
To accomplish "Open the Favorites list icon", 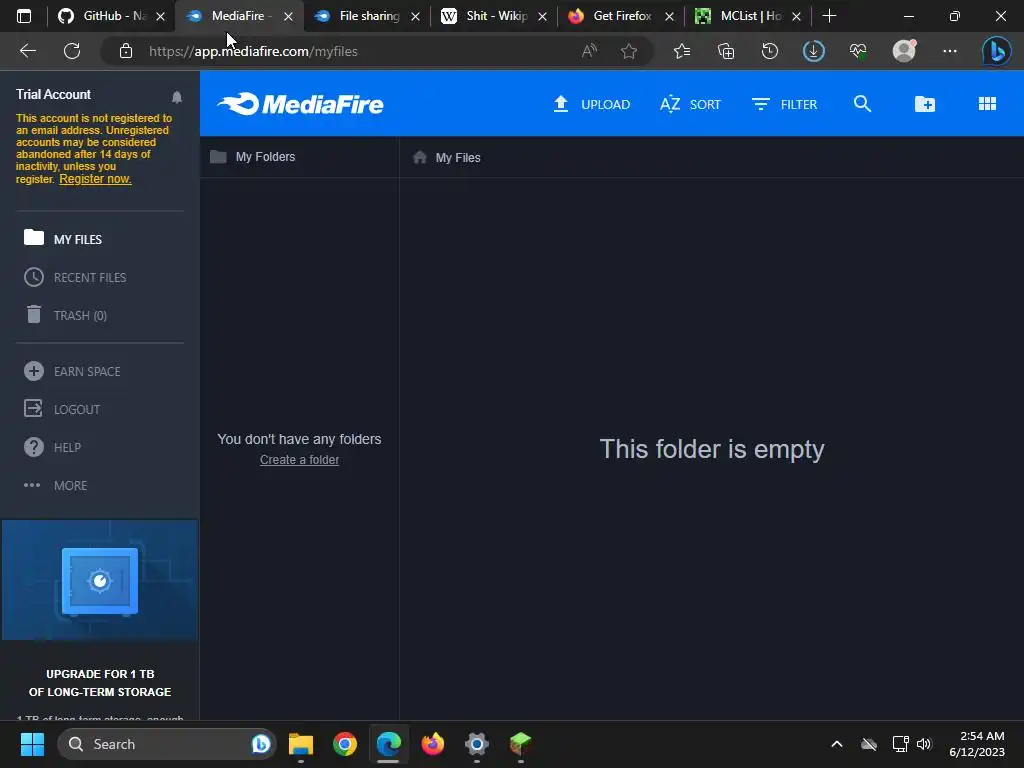I will 682,51.
